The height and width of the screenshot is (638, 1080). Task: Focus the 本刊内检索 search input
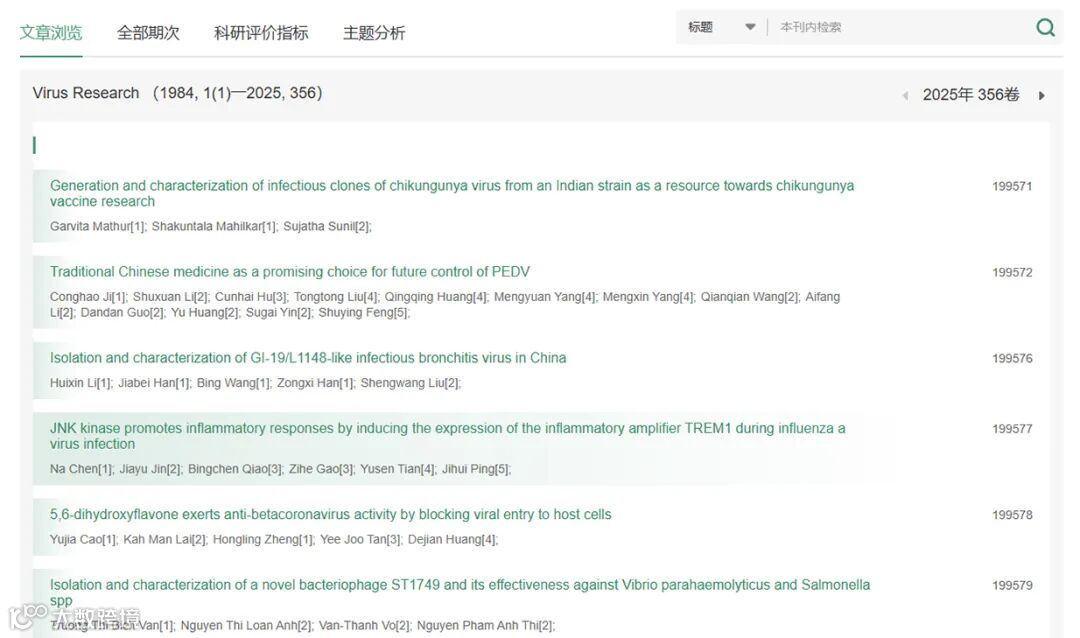(x=902, y=28)
